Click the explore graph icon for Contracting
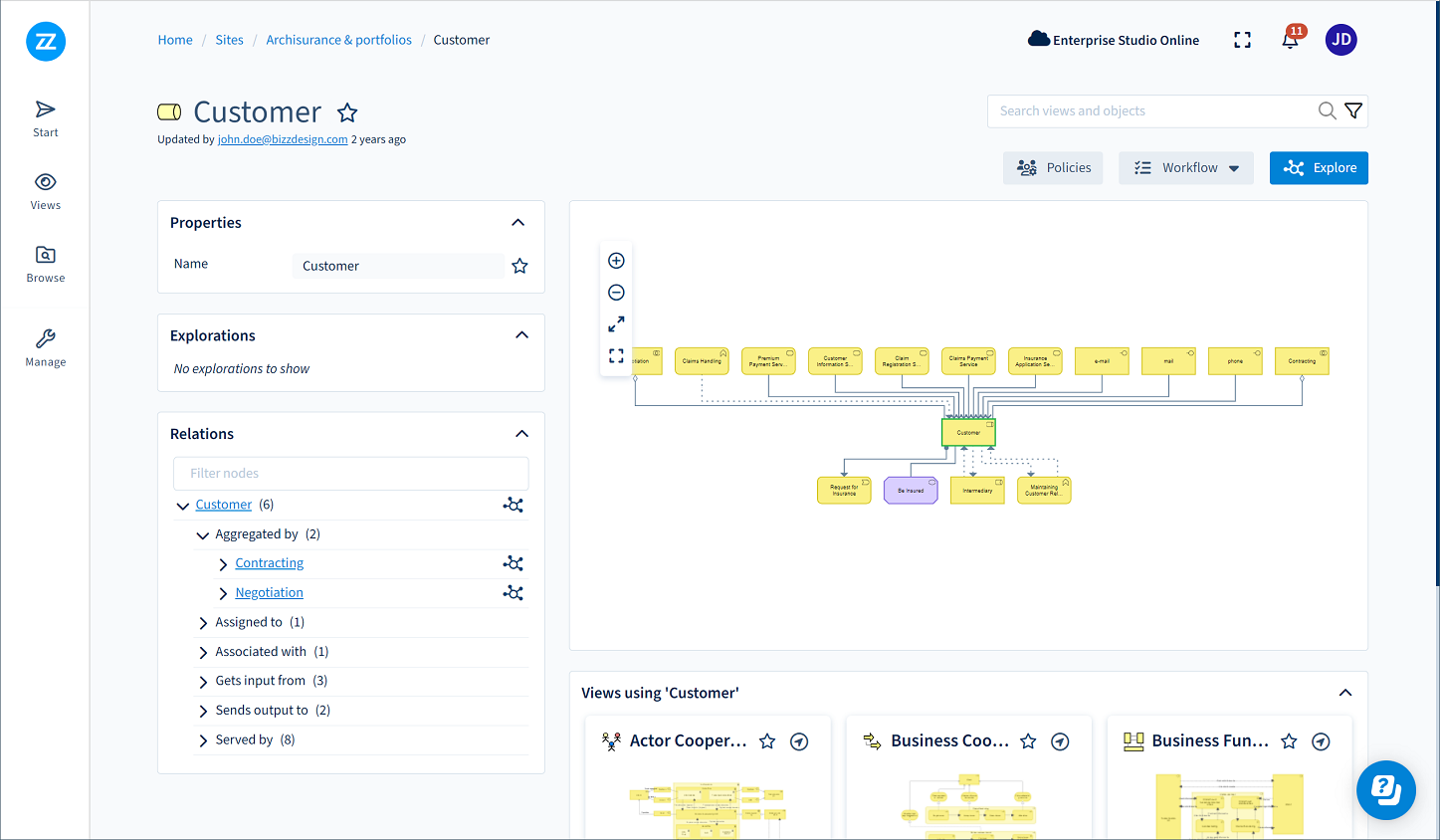The image size is (1440, 840). pyautogui.click(x=514, y=563)
